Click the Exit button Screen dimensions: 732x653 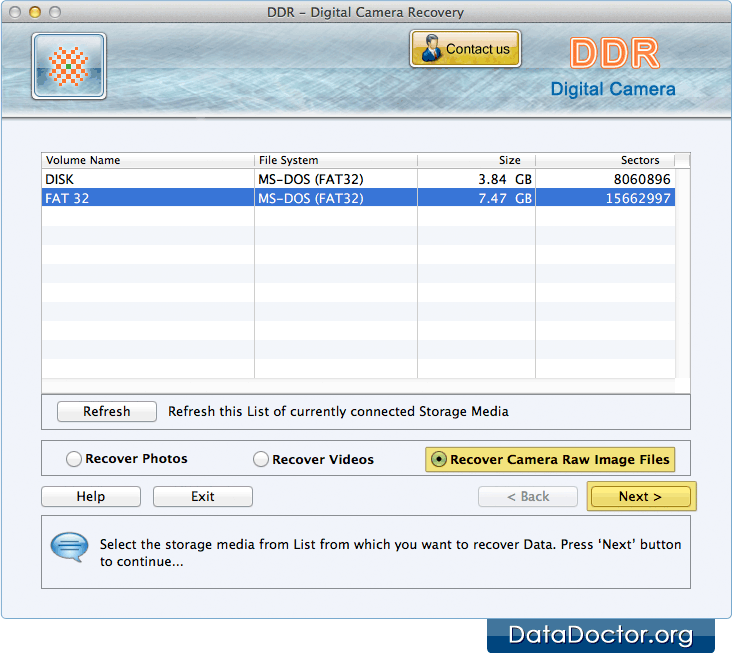tap(203, 496)
